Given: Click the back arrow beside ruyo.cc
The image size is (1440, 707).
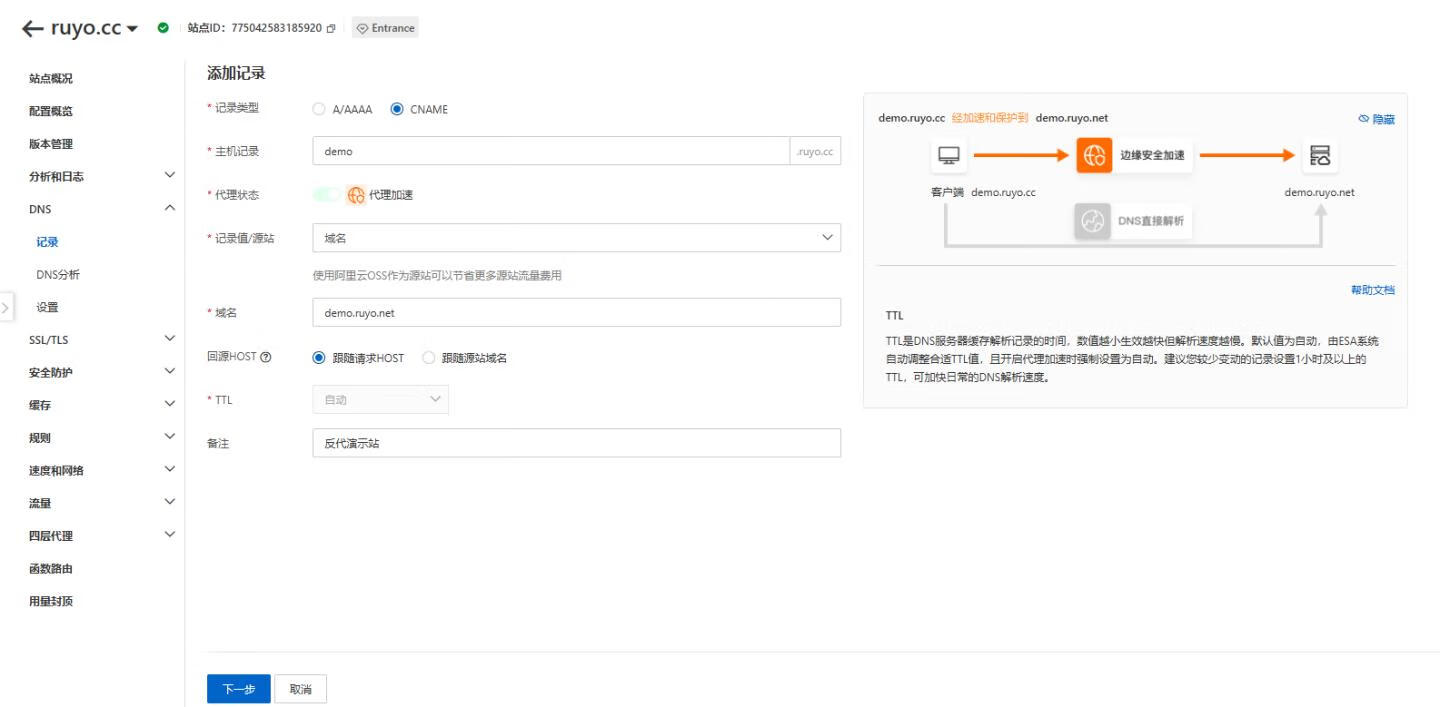Looking at the screenshot, I should [33, 28].
